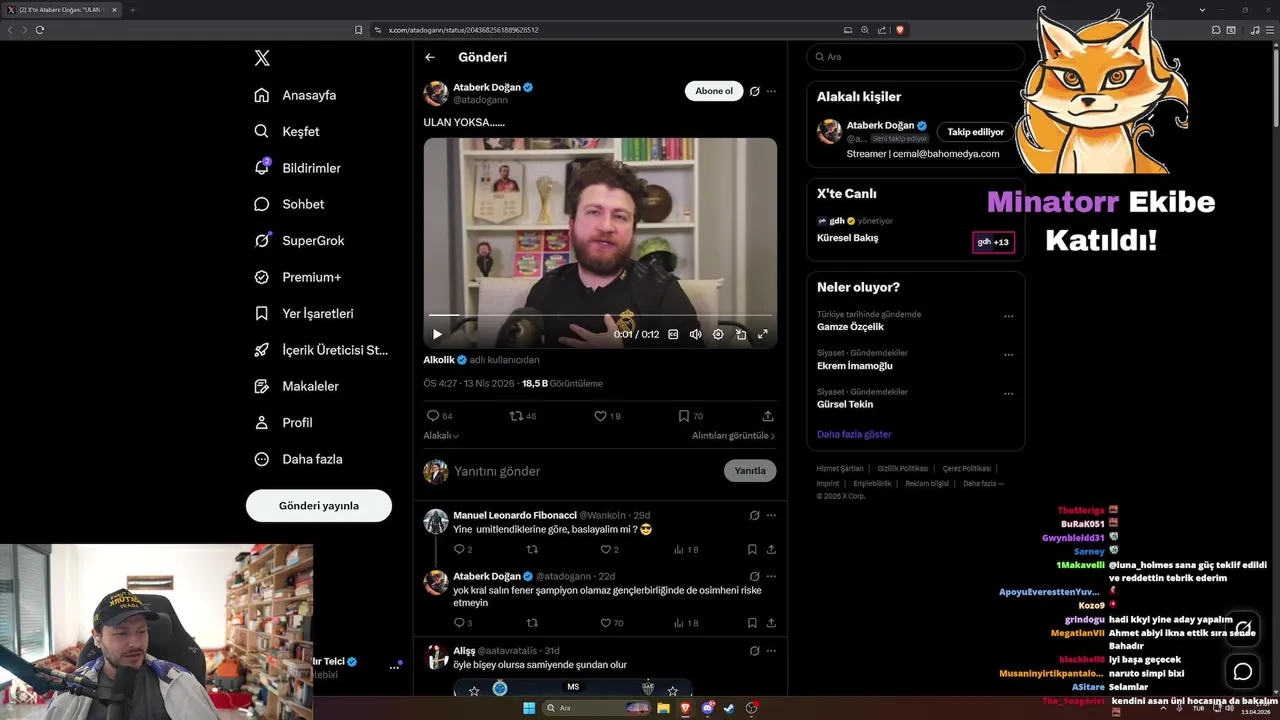Reload the page in browser toolbar
Screen dimensions: 1280x720
pos(40,30)
